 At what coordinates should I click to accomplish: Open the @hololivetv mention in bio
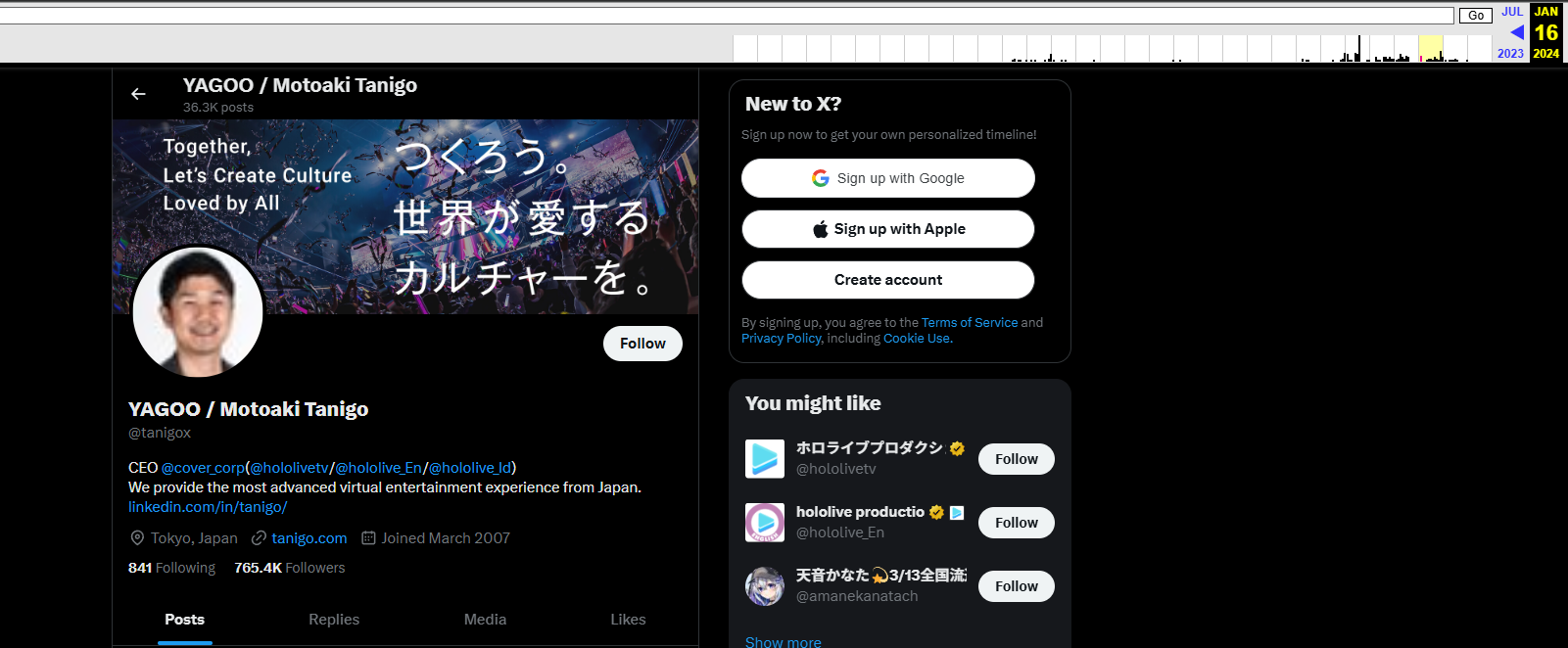(290, 468)
